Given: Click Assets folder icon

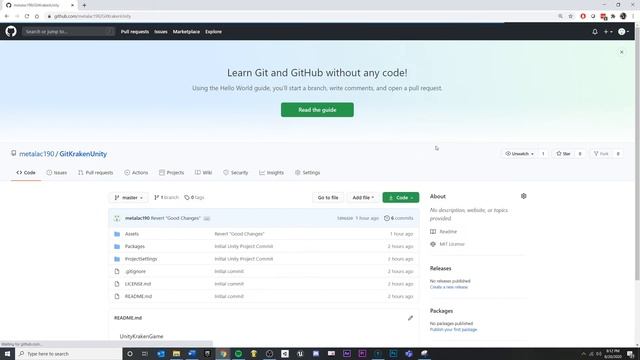Looking at the screenshot, I should click(117, 234).
